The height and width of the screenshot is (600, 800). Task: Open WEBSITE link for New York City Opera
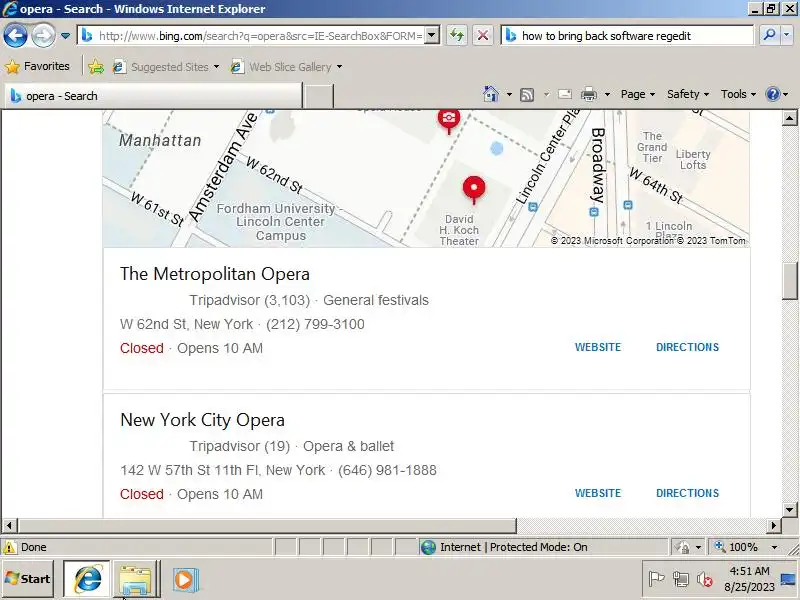pos(598,493)
